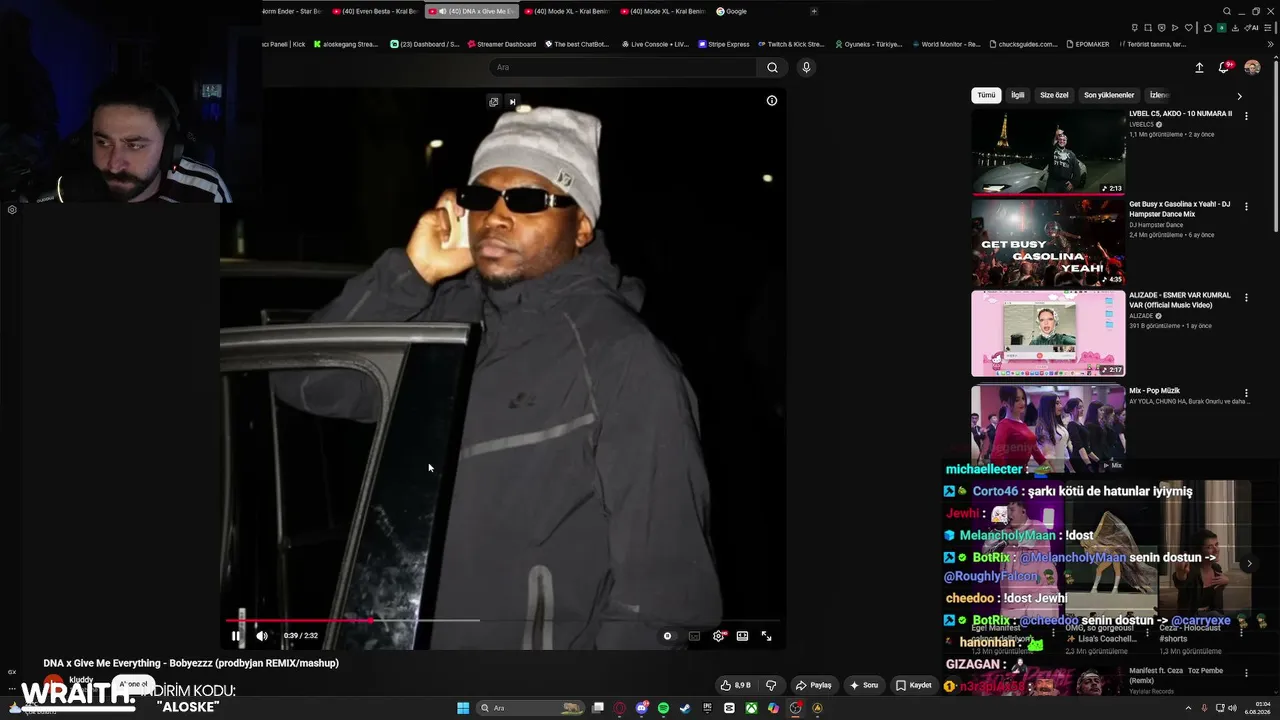Click the Windows taskbar search box

click(x=531, y=708)
